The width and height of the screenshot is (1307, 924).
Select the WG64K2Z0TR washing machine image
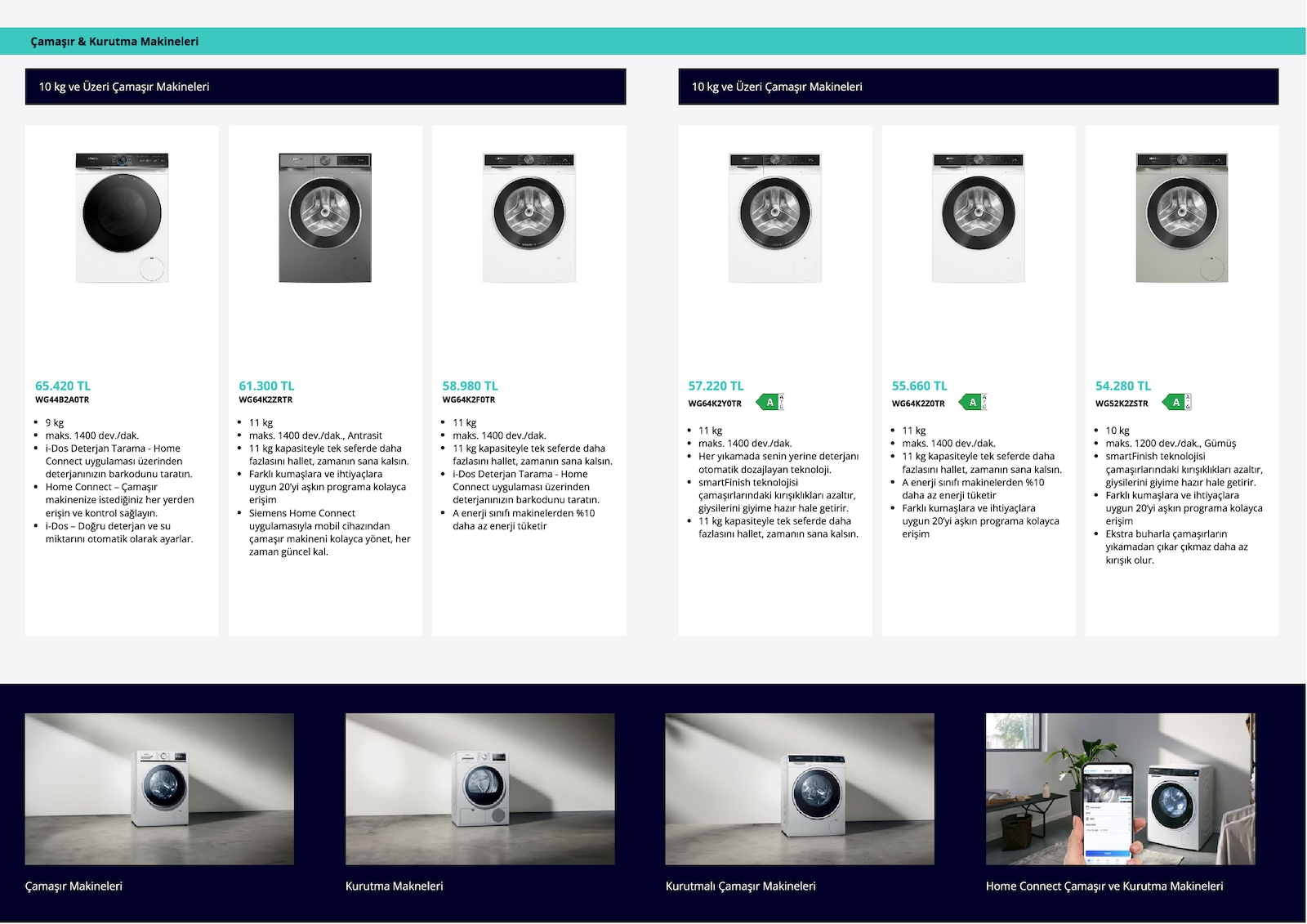979,217
